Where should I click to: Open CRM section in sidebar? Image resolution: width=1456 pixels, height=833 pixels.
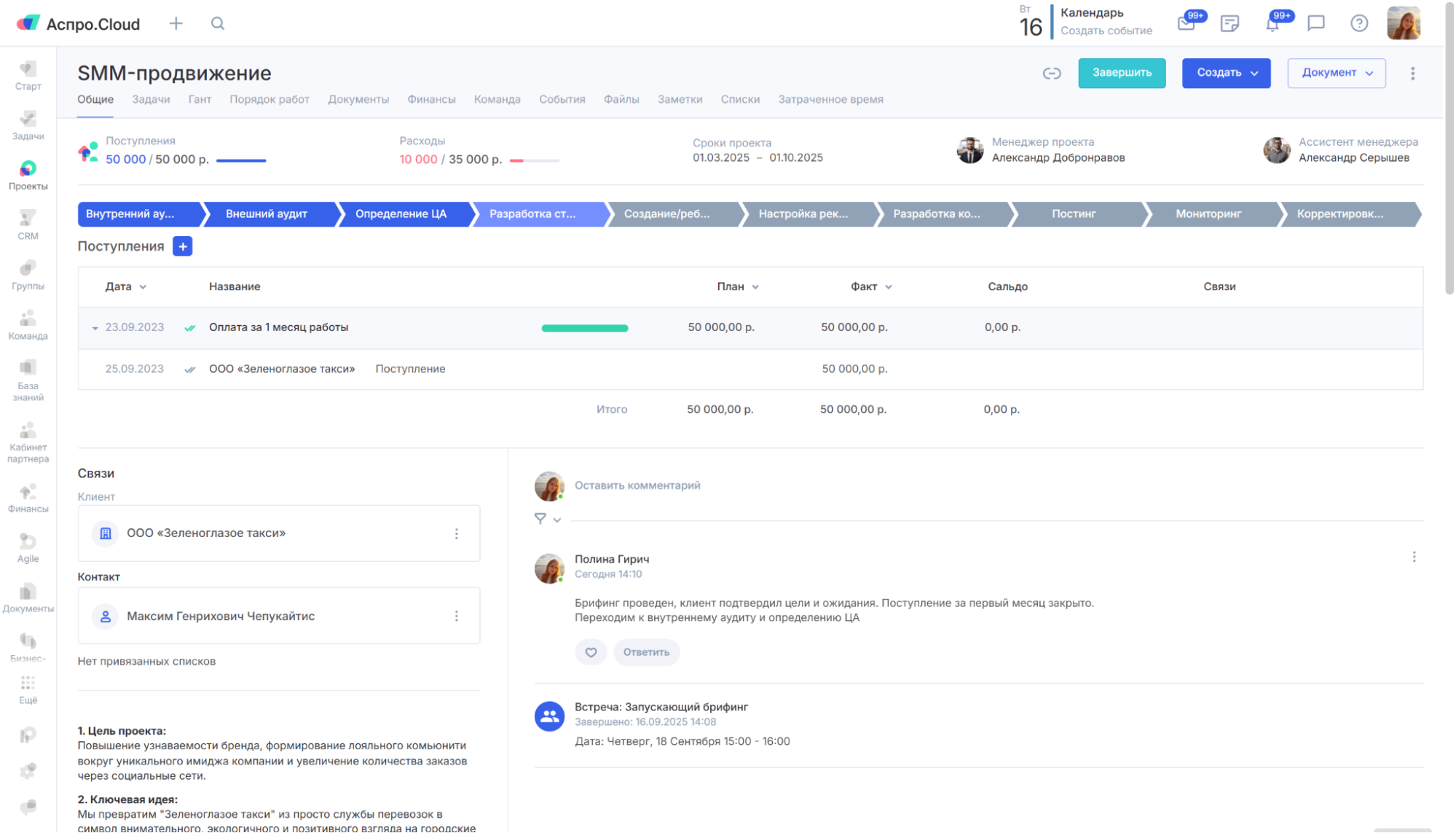28,224
